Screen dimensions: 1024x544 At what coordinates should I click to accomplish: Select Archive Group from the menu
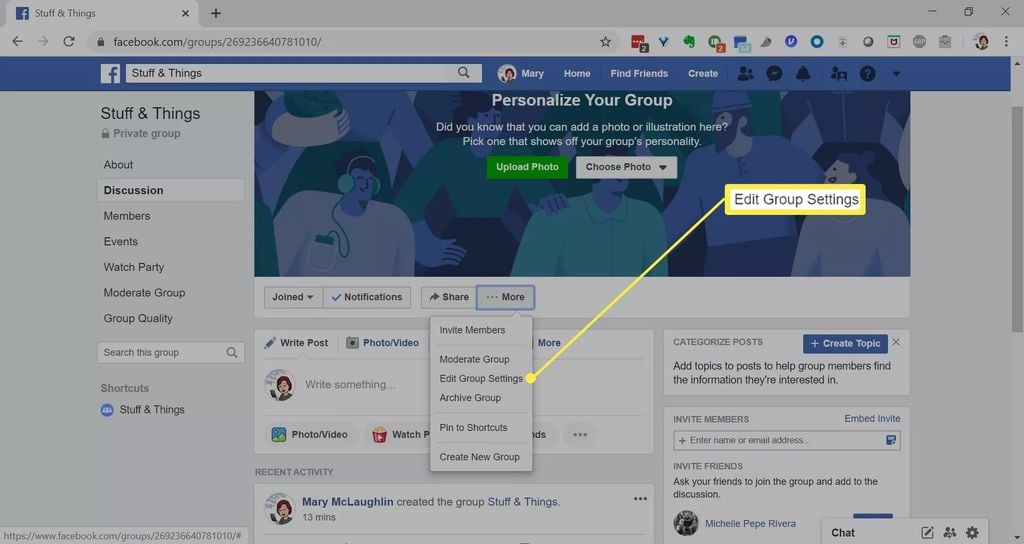[470, 398]
